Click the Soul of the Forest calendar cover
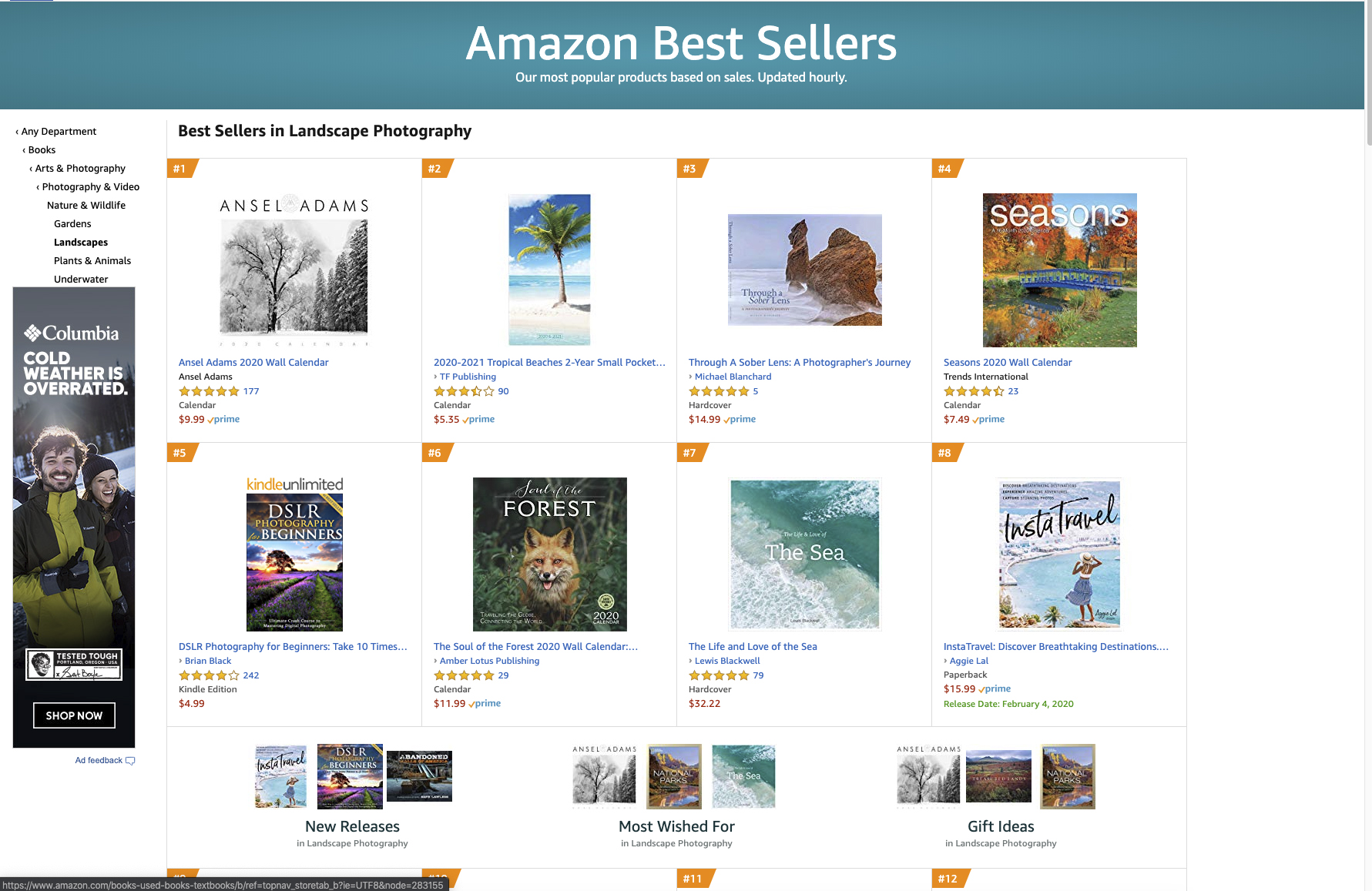The image size is (1372, 891). 550,554
